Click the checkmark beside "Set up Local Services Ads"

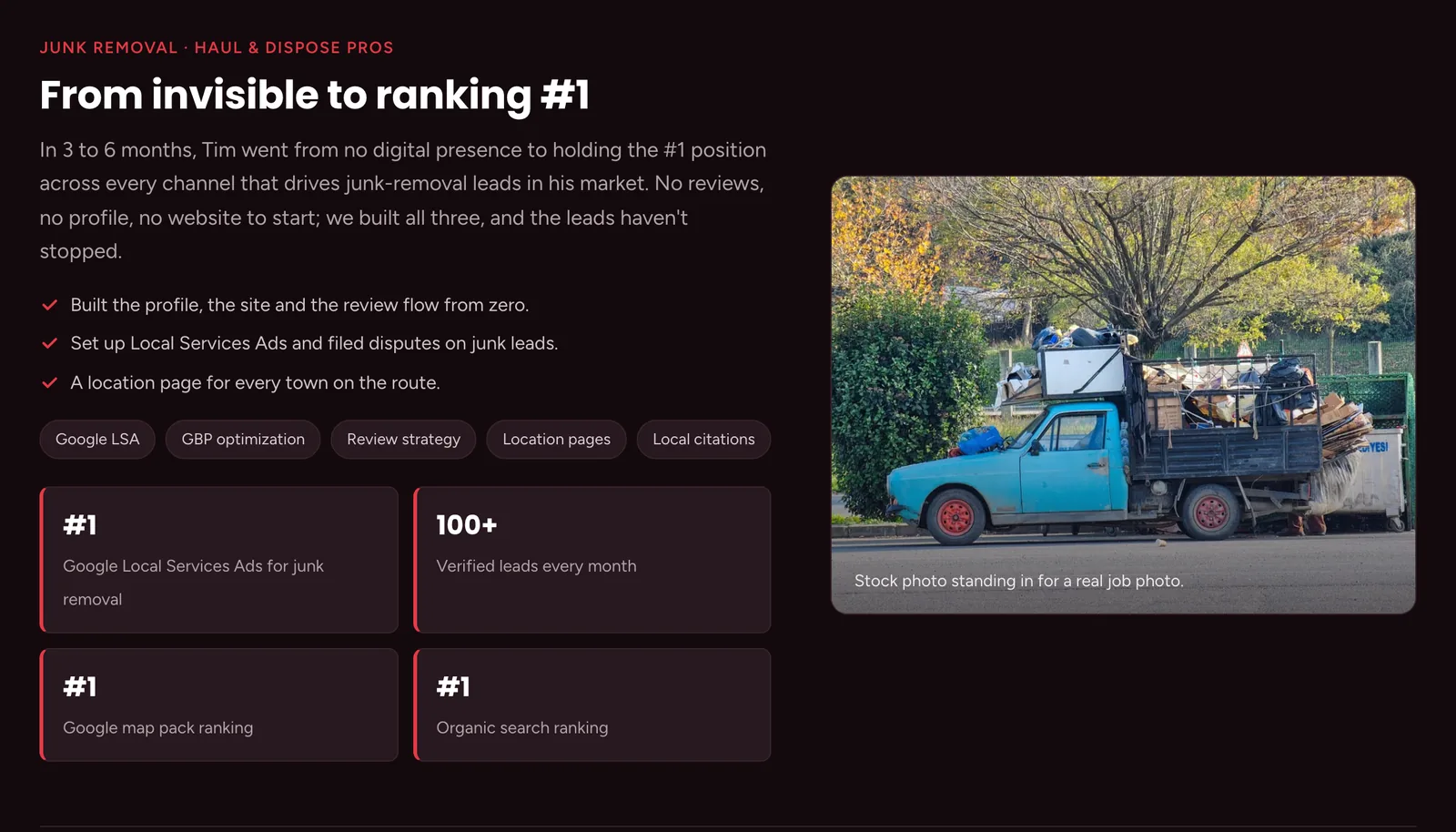[x=50, y=343]
